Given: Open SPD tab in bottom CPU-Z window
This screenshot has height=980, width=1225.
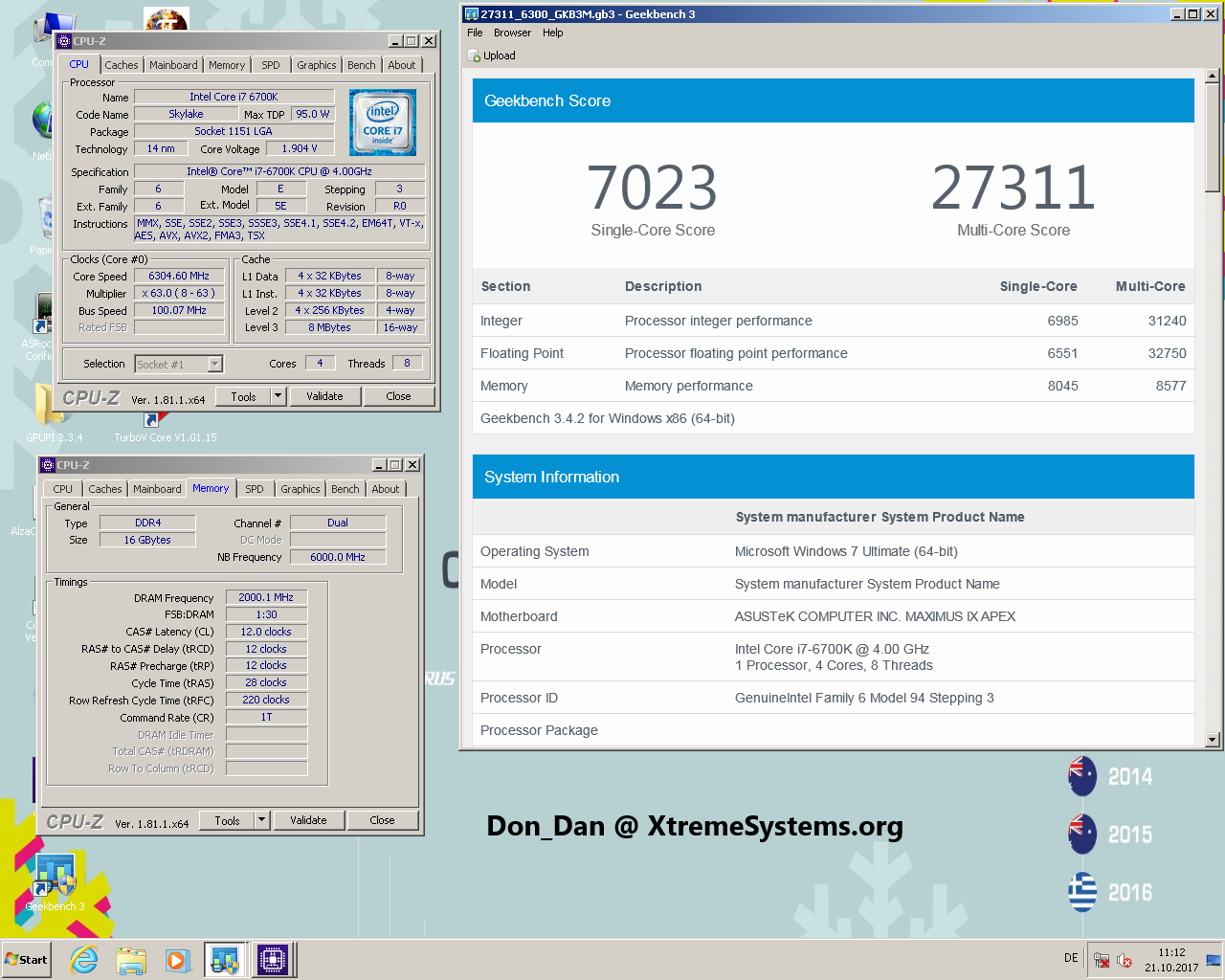Looking at the screenshot, I should click(255, 489).
